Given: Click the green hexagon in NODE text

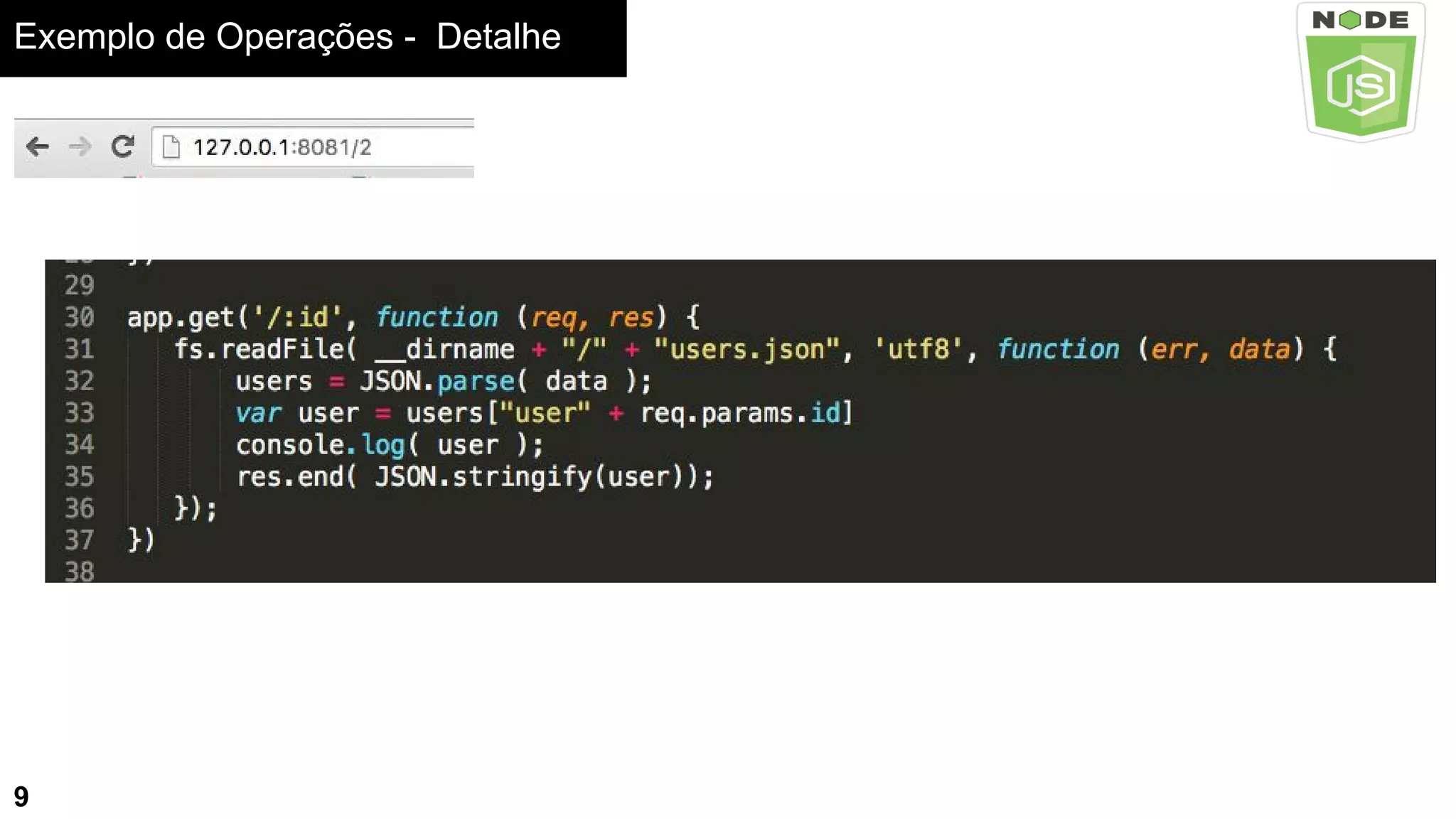Looking at the screenshot, I should pos(1349,20).
